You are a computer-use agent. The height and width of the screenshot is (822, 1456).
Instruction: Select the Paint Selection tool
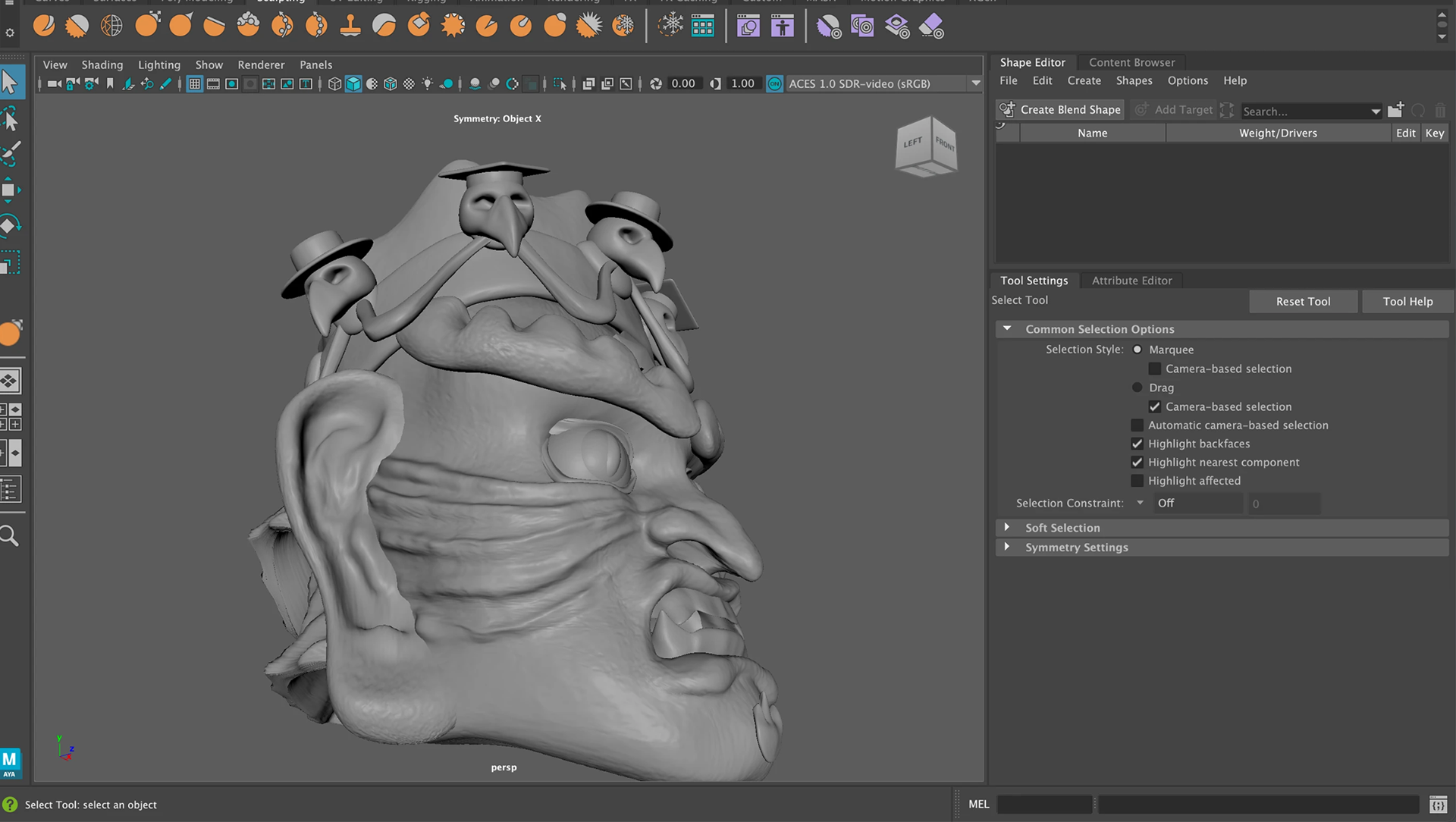11,154
